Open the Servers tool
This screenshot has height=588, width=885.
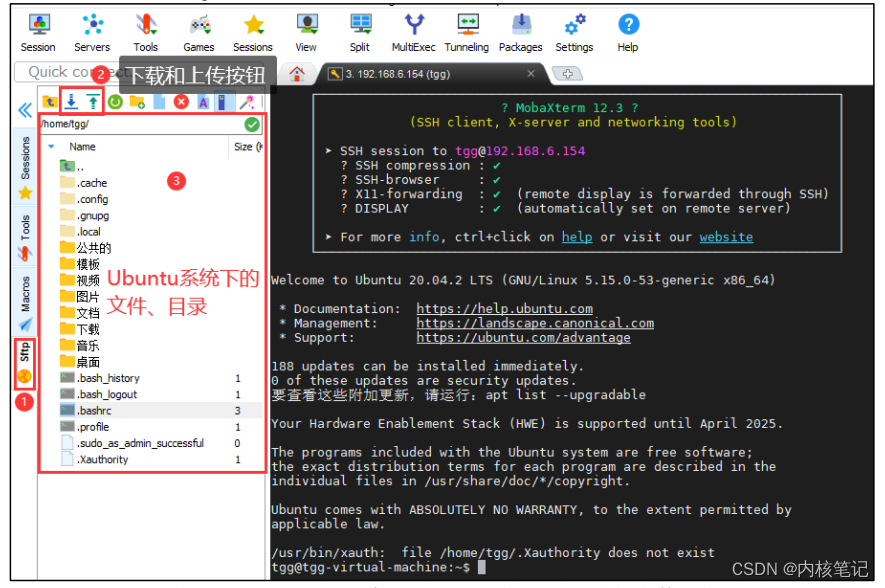pyautogui.click(x=92, y=33)
